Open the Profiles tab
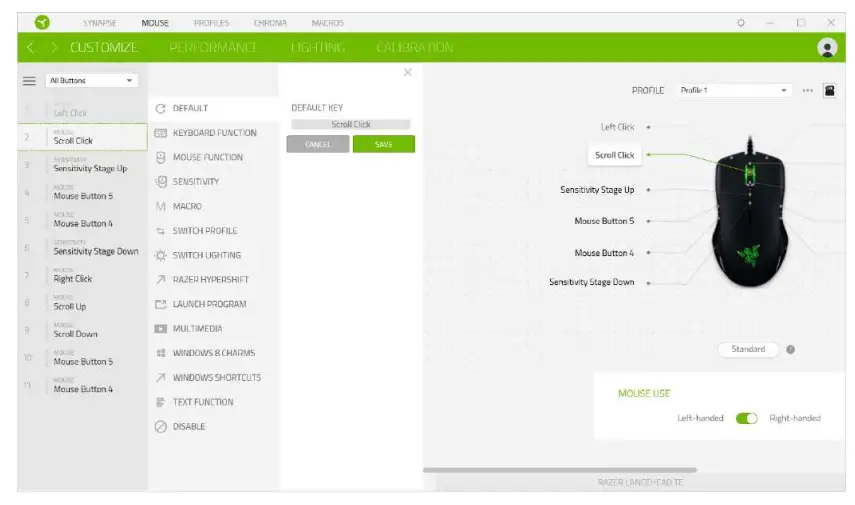 coord(211,23)
